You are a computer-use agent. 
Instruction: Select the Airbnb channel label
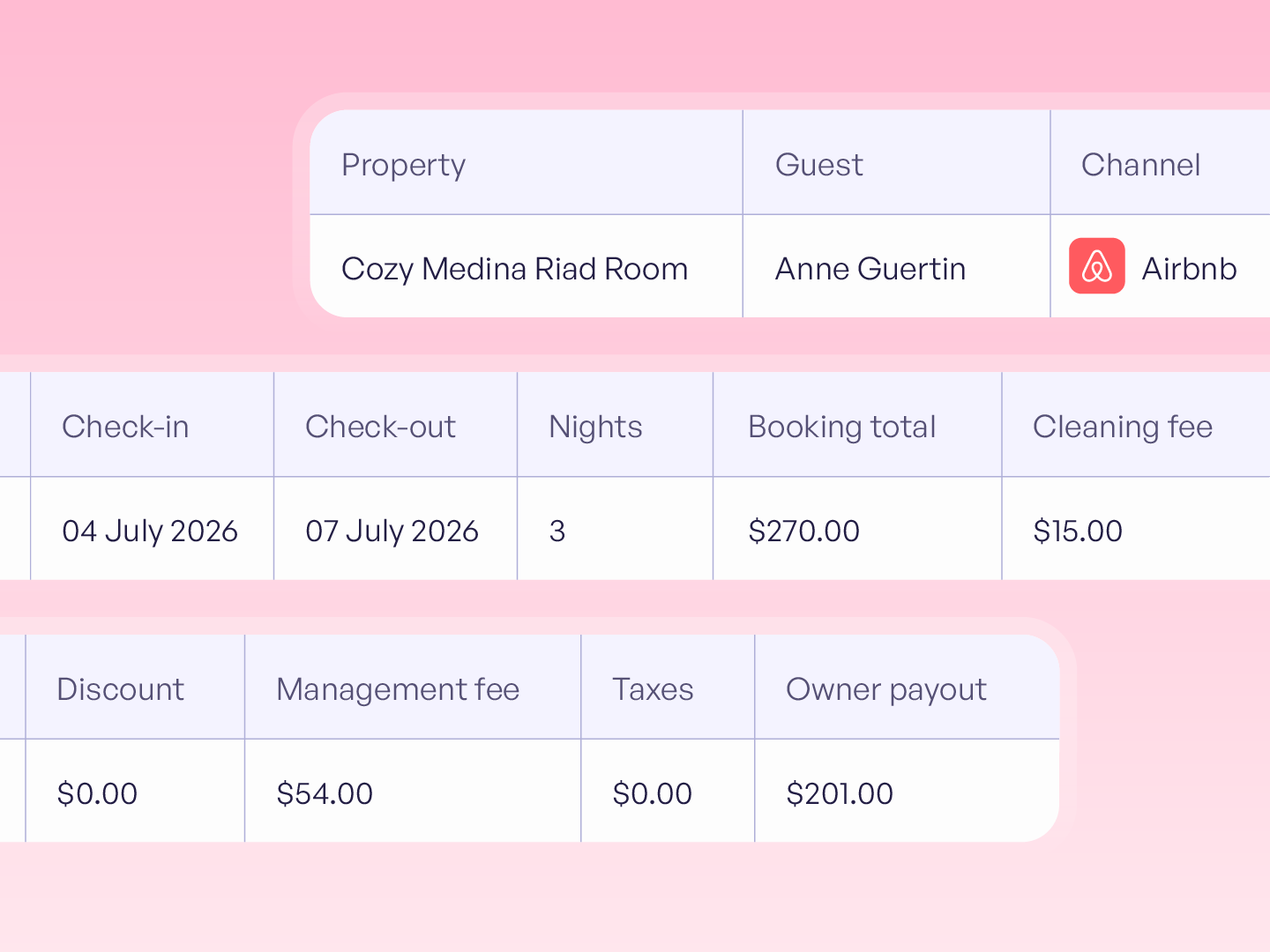(1189, 269)
